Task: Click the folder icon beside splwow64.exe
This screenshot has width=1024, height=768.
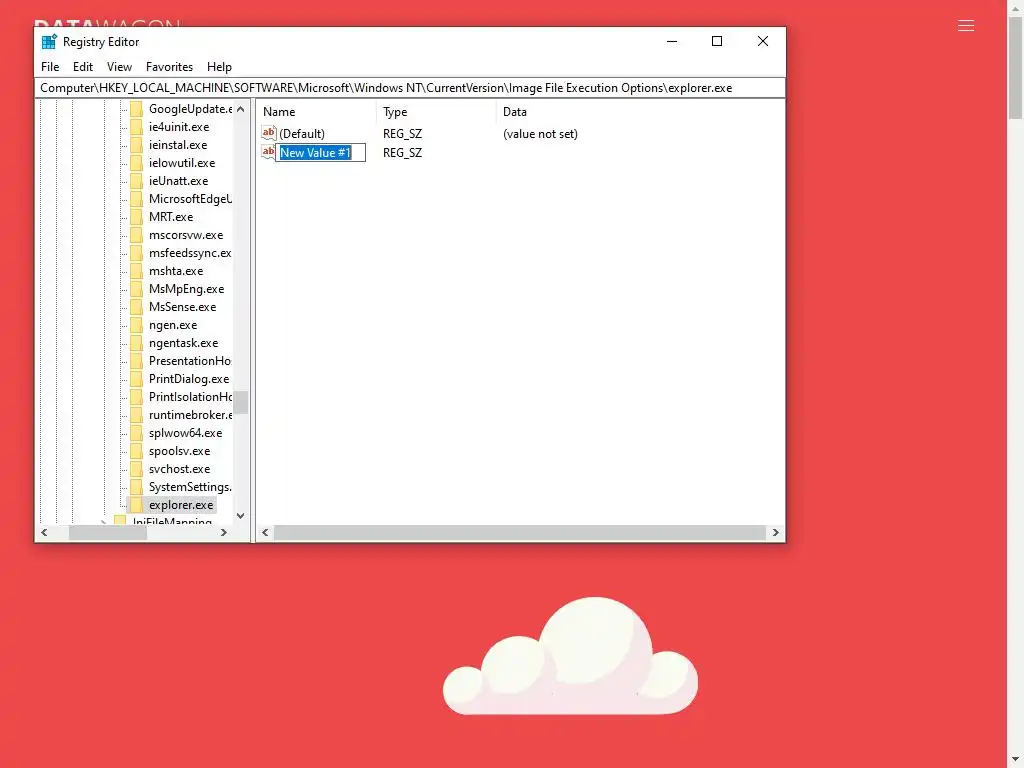Action: pos(136,433)
